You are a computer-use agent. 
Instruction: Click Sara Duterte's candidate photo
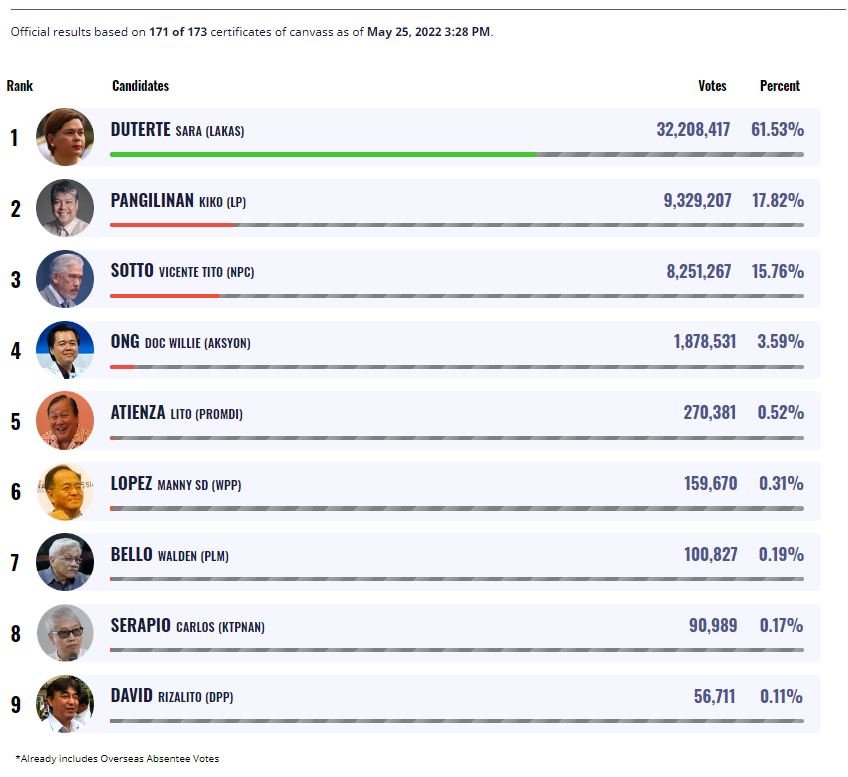(x=65, y=137)
